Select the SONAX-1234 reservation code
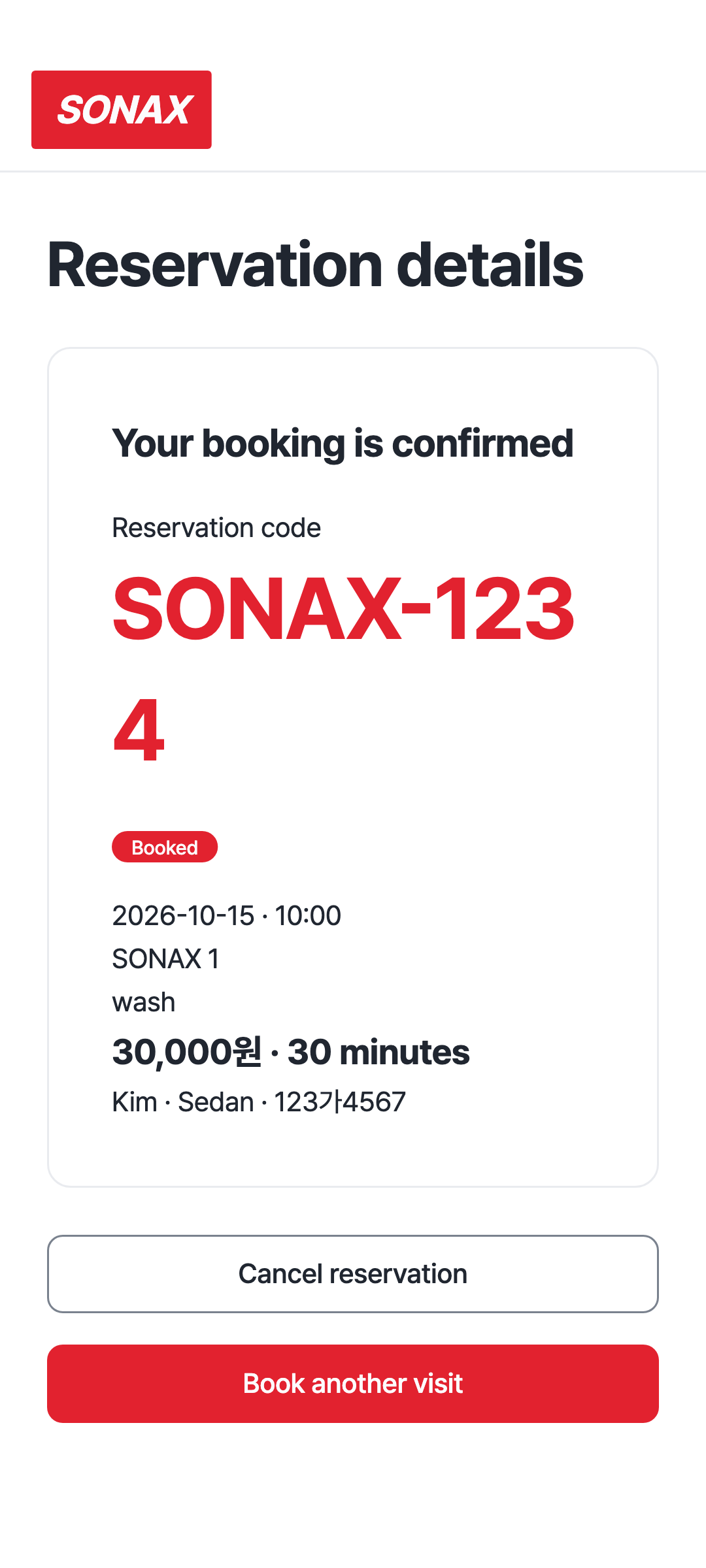706x1568 pixels. tap(343, 668)
